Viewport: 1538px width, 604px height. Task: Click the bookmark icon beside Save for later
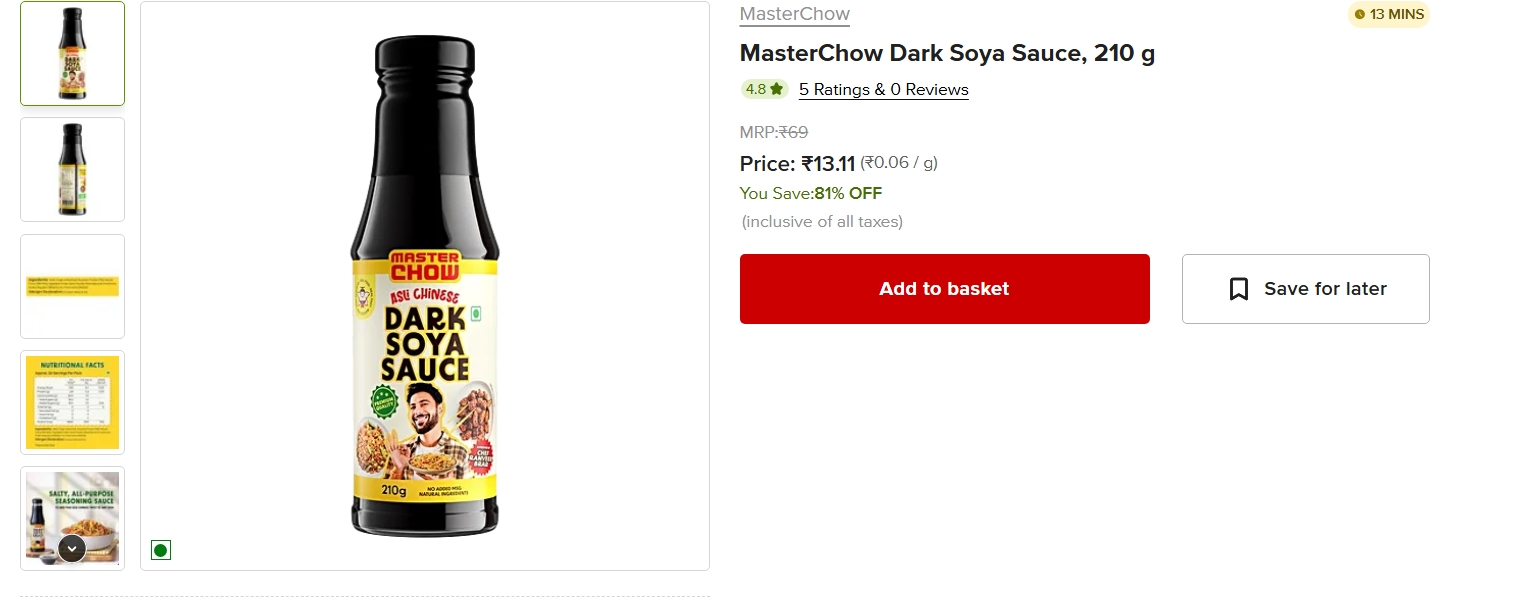tap(1239, 289)
